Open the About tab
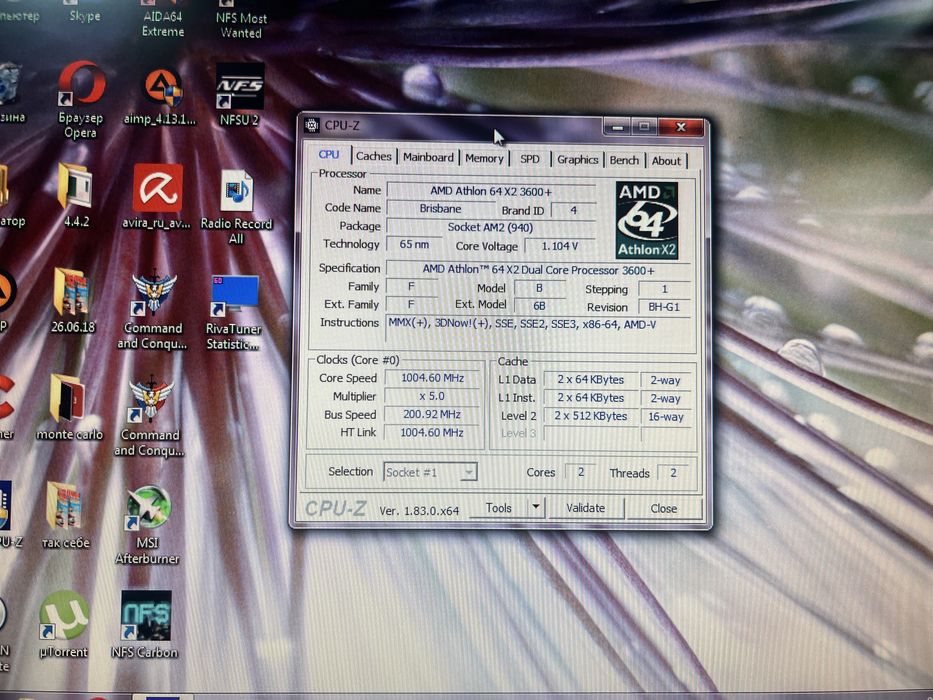933x700 pixels. (666, 161)
